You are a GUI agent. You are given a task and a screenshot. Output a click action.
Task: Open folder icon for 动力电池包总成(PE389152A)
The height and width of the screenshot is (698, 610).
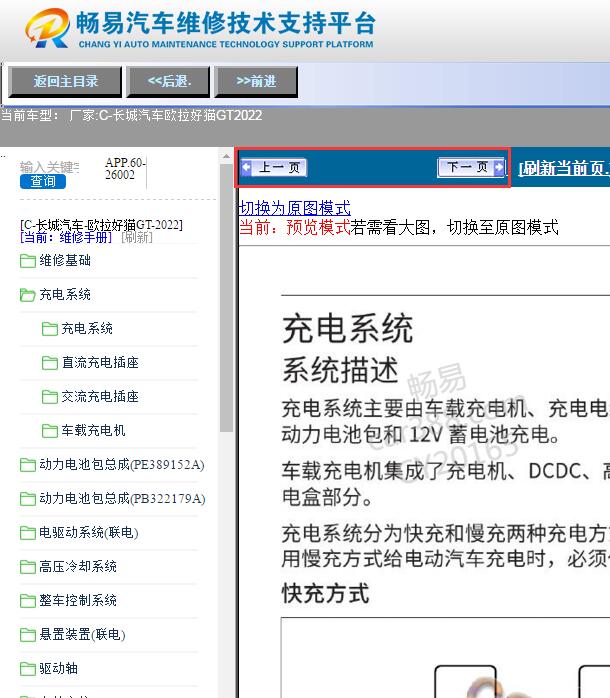(28, 465)
